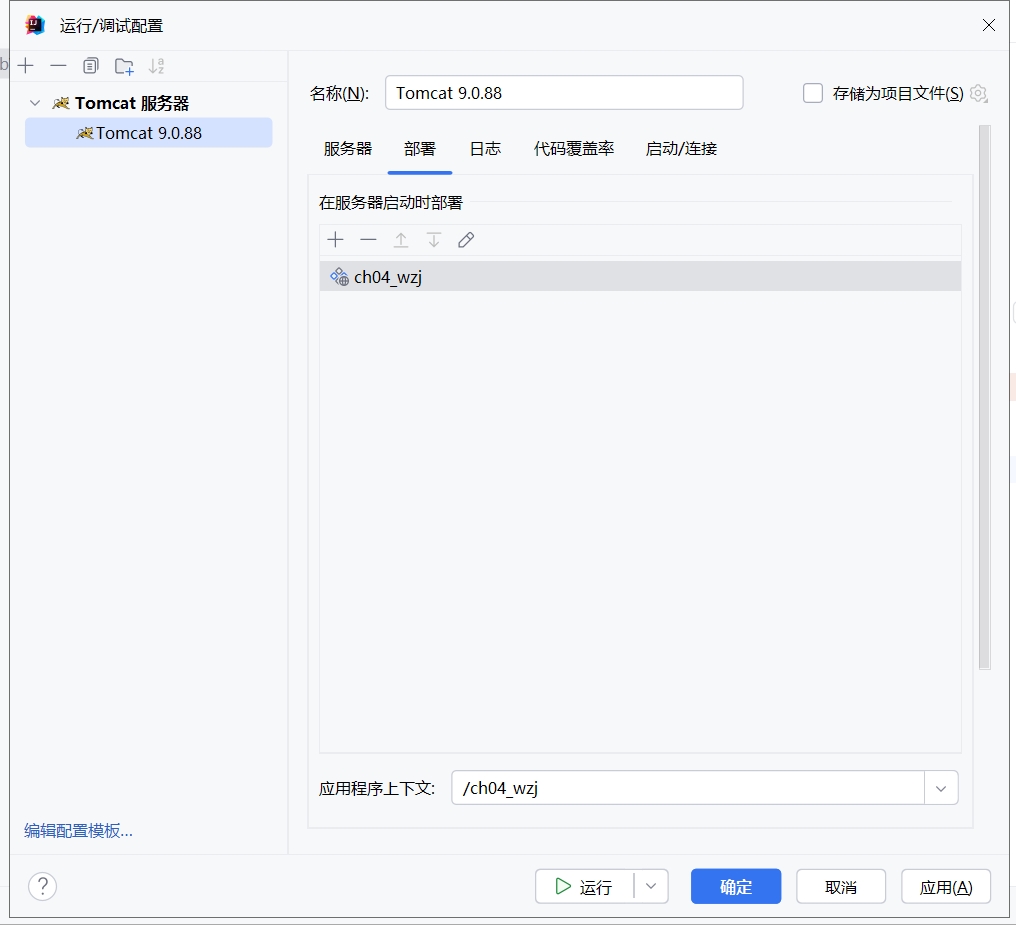
Task: Click the add new configuration plus icon
Action: tap(26, 66)
